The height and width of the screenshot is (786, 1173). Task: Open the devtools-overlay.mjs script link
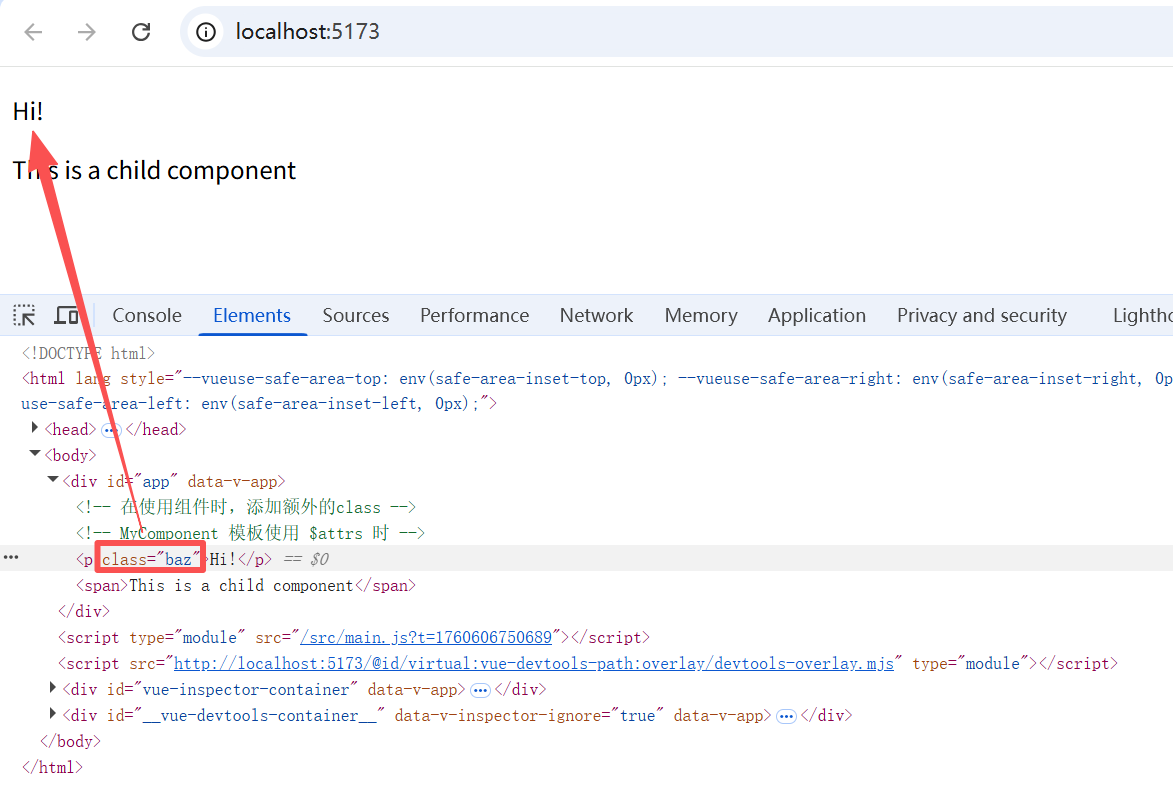click(x=533, y=664)
